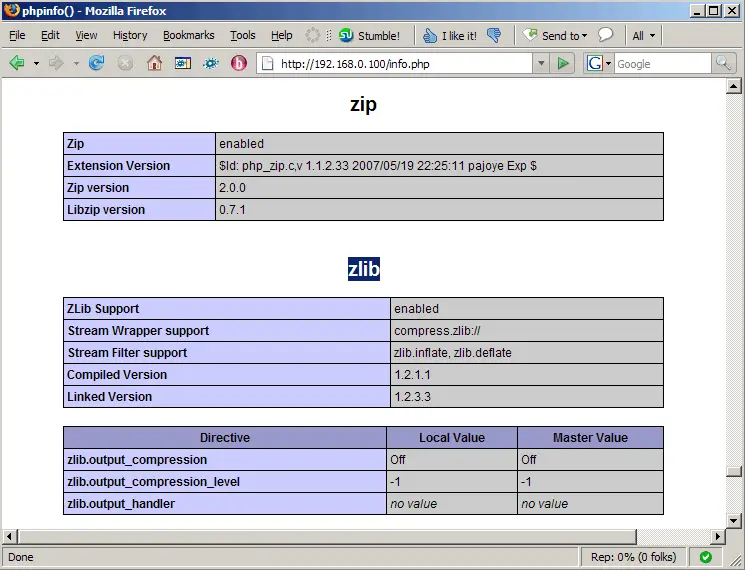Click the green Go arrow button
Screen dimensions: 745x570
(x=563, y=63)
